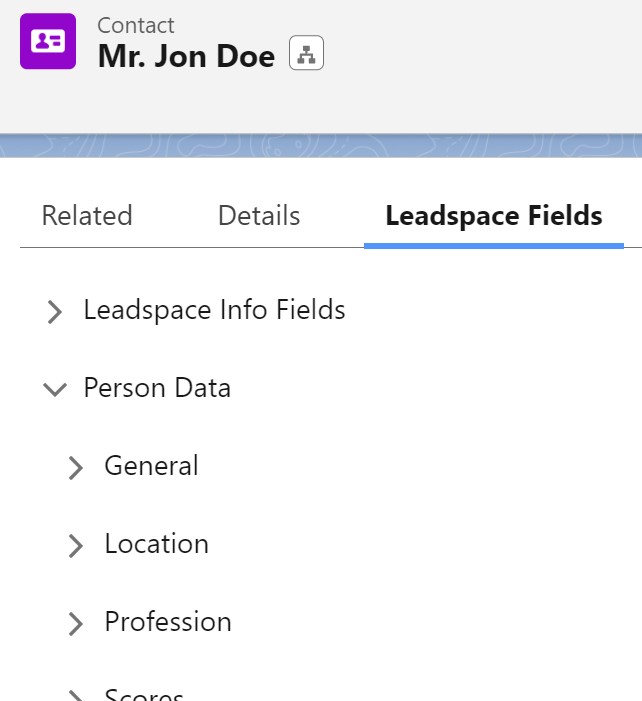Select the General subsection label
The width and height of the screenshot is (642, 701).
tap(152, 465)
